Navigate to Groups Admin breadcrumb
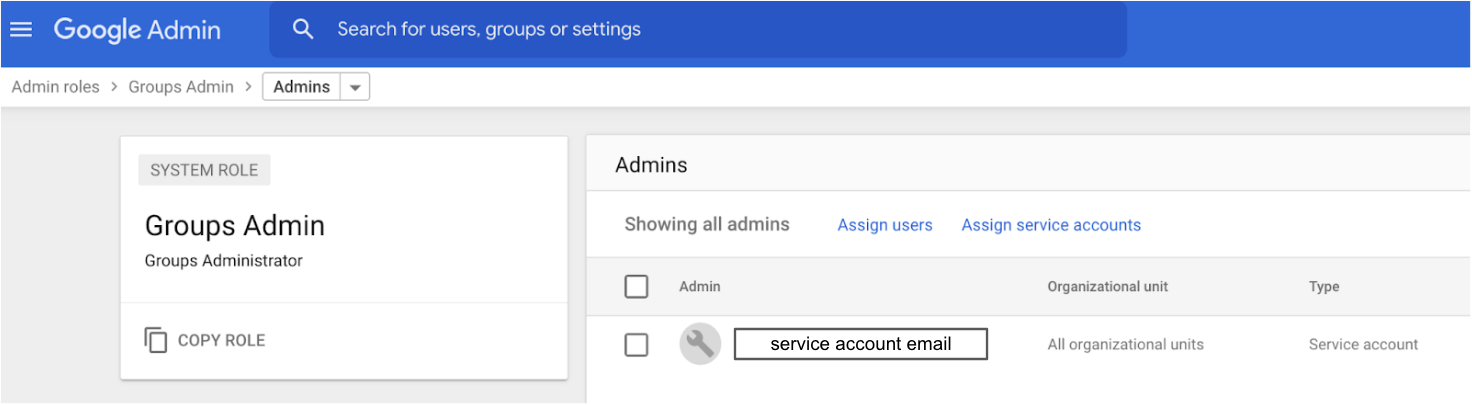Image resolution: width=1472 pixels, height=405 pixels. (181, 87)
